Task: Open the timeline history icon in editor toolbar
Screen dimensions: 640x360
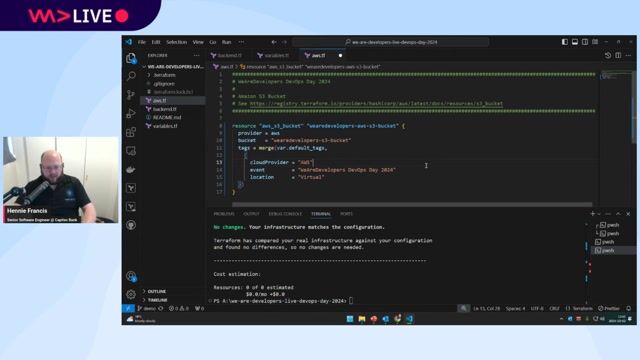Action: (608, 56)
